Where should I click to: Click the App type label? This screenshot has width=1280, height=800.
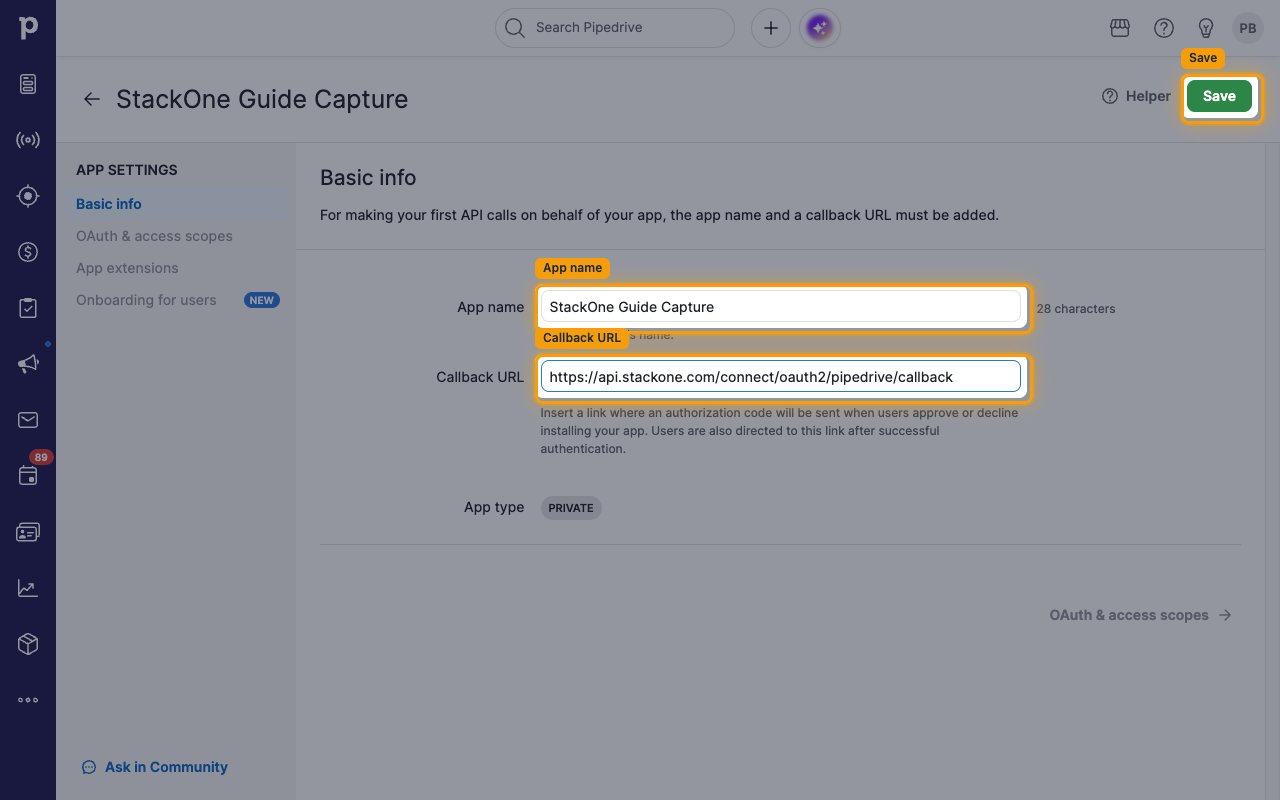pyautogui.click(x=494, y=507)
